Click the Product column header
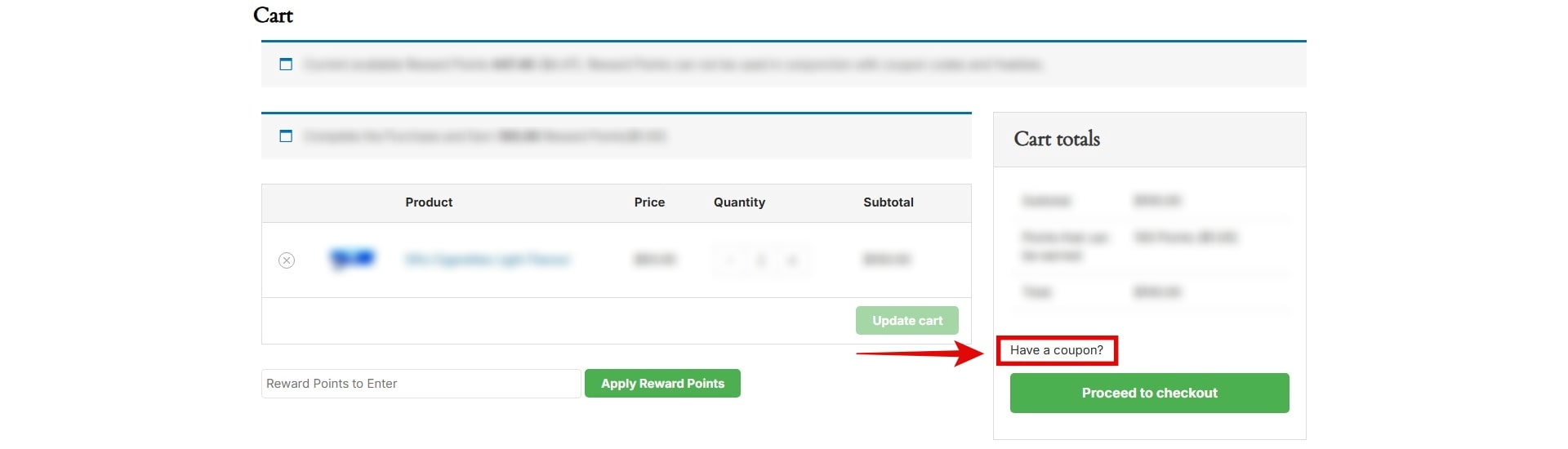Viewport: 1568px width, 449px height. 429,202
